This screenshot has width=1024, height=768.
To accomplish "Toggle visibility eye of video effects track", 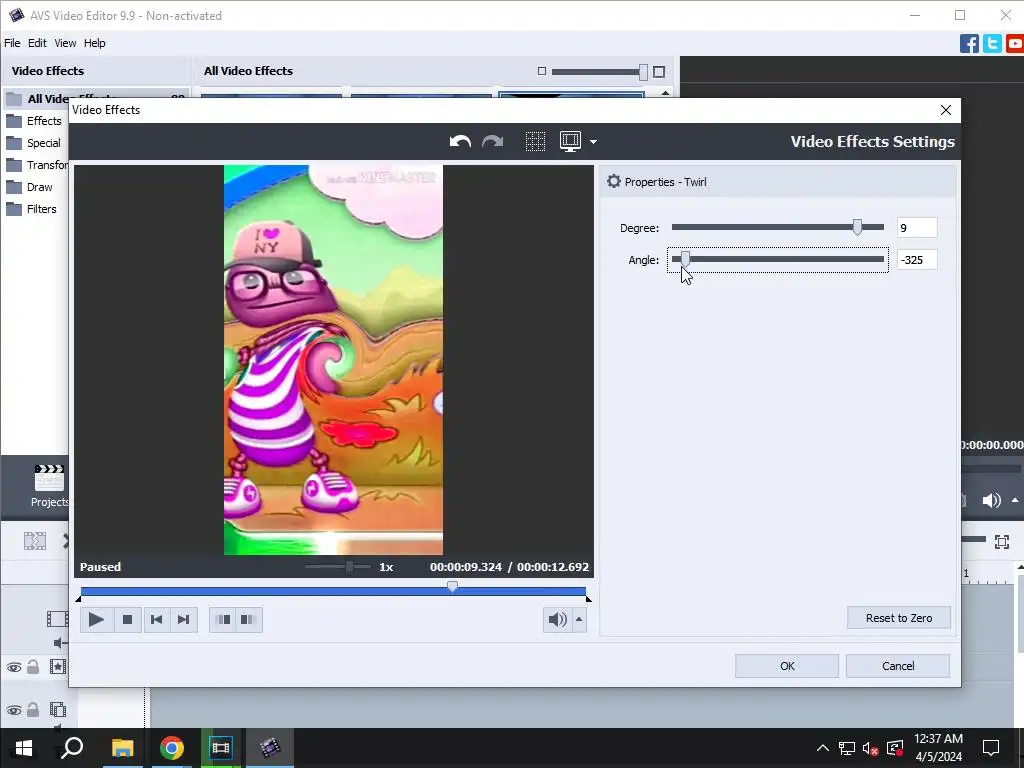I will [x=14, y=667].
